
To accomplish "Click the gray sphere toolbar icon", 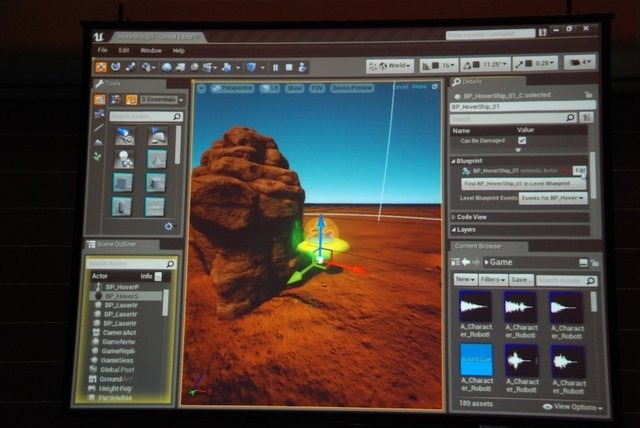I will 195,67.
